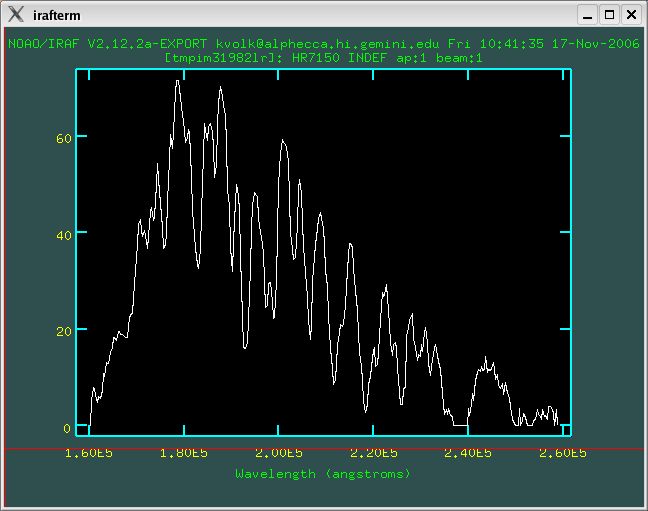The width and height of the screenshot is (648, 511).
Task: Click the x-axis label 1.60E5
Action: pos(89,453)
